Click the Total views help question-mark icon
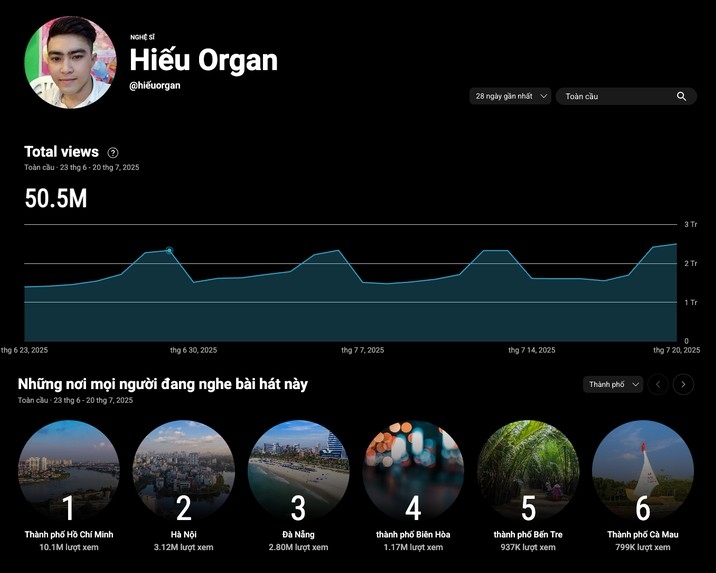Screen dimensions: 716x573 click(112, 152)
